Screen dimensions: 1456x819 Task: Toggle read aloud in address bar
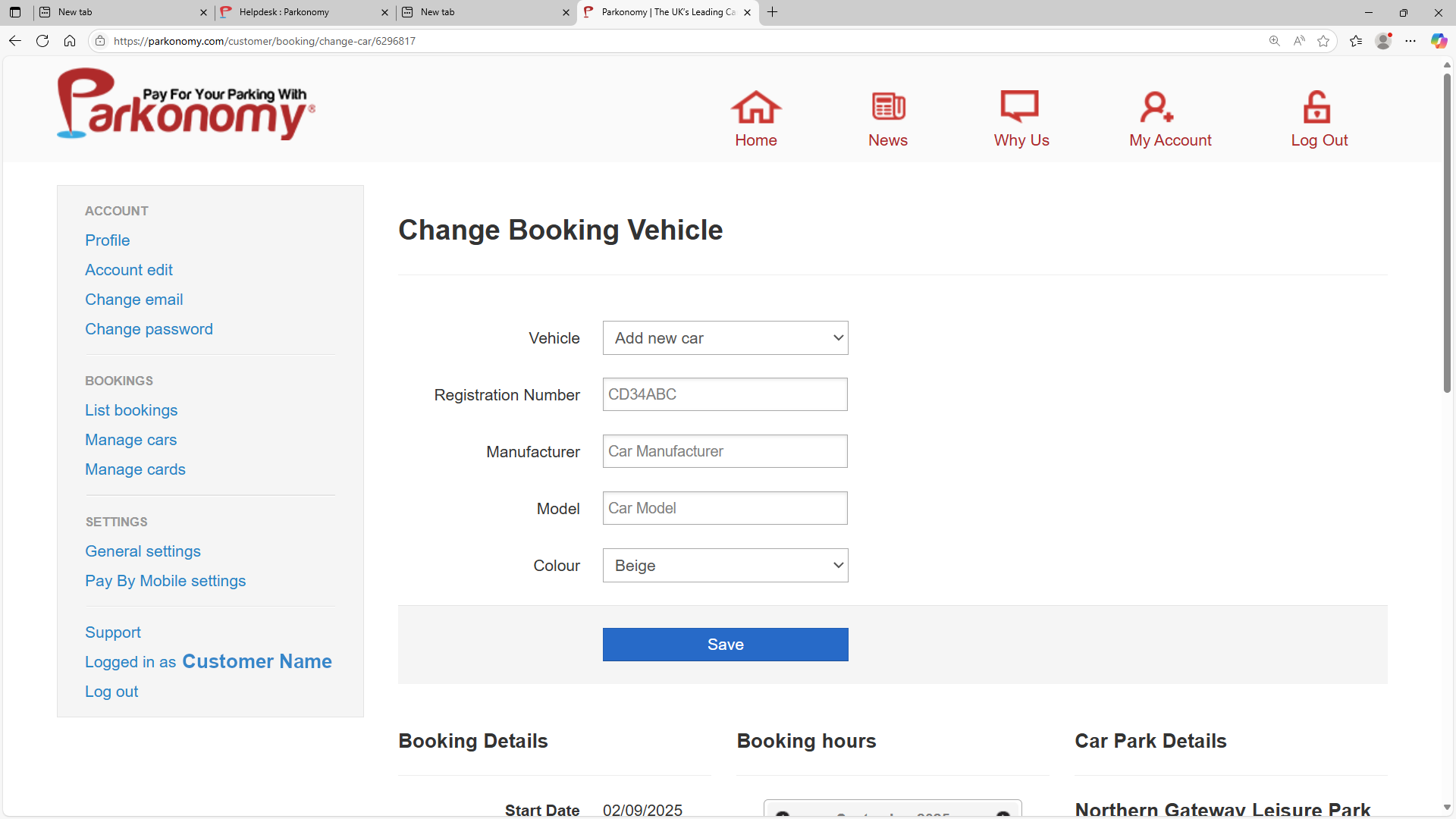(x=1299, y=41)
